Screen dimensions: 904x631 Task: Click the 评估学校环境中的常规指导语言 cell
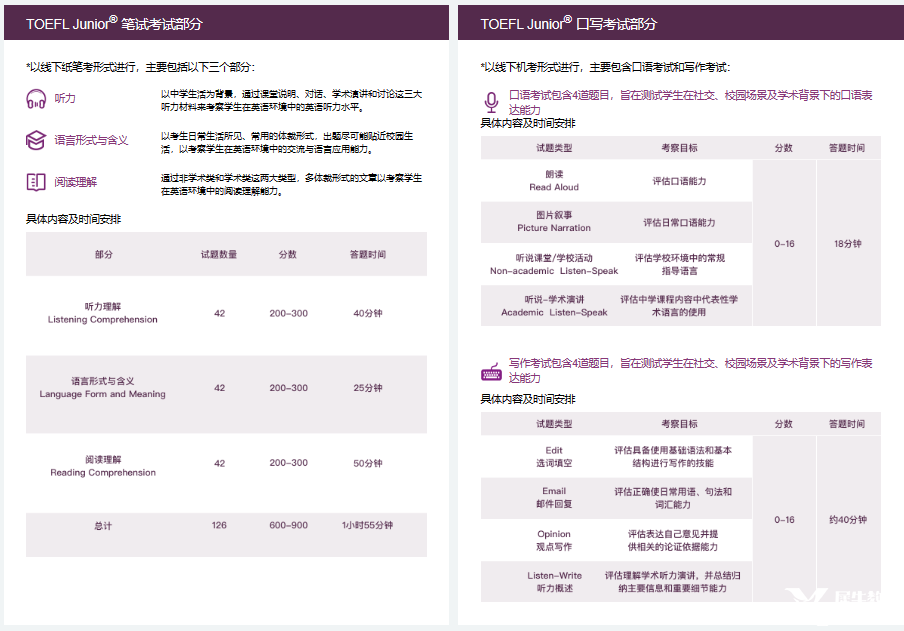[x=679, y=264]
